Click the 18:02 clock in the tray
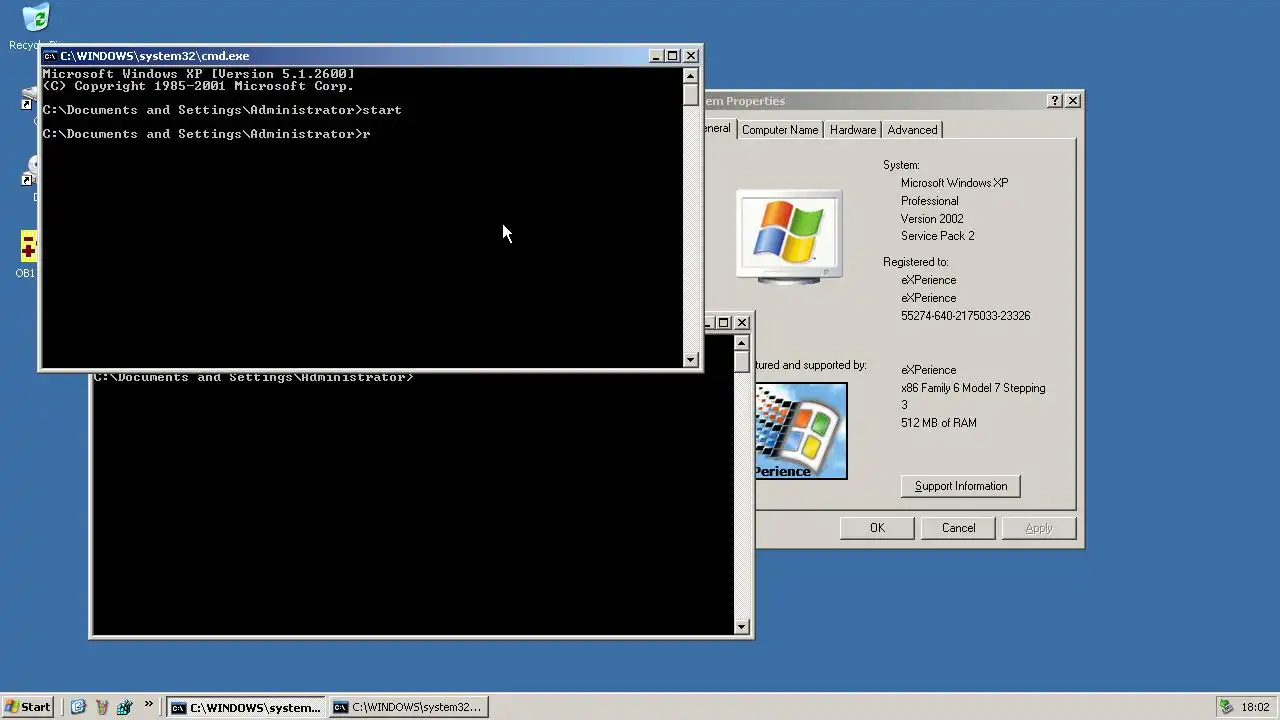This screenshot has width=1280, height=720. [1255, 707]
